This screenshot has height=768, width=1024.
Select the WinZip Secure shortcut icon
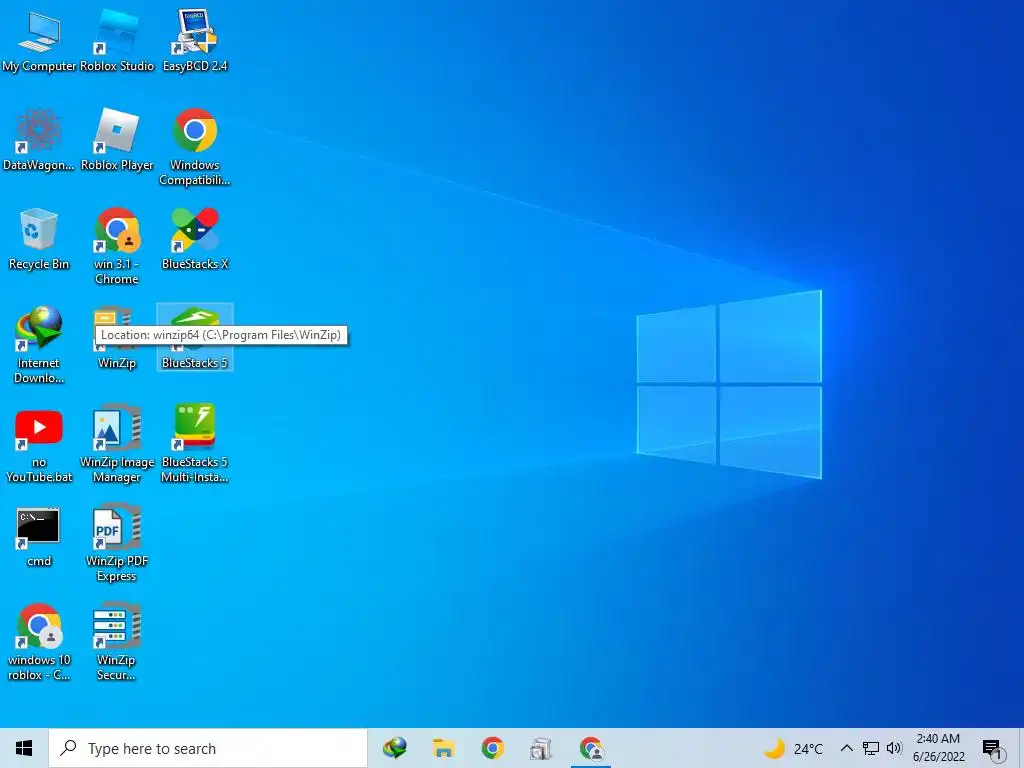pos(117,643)
